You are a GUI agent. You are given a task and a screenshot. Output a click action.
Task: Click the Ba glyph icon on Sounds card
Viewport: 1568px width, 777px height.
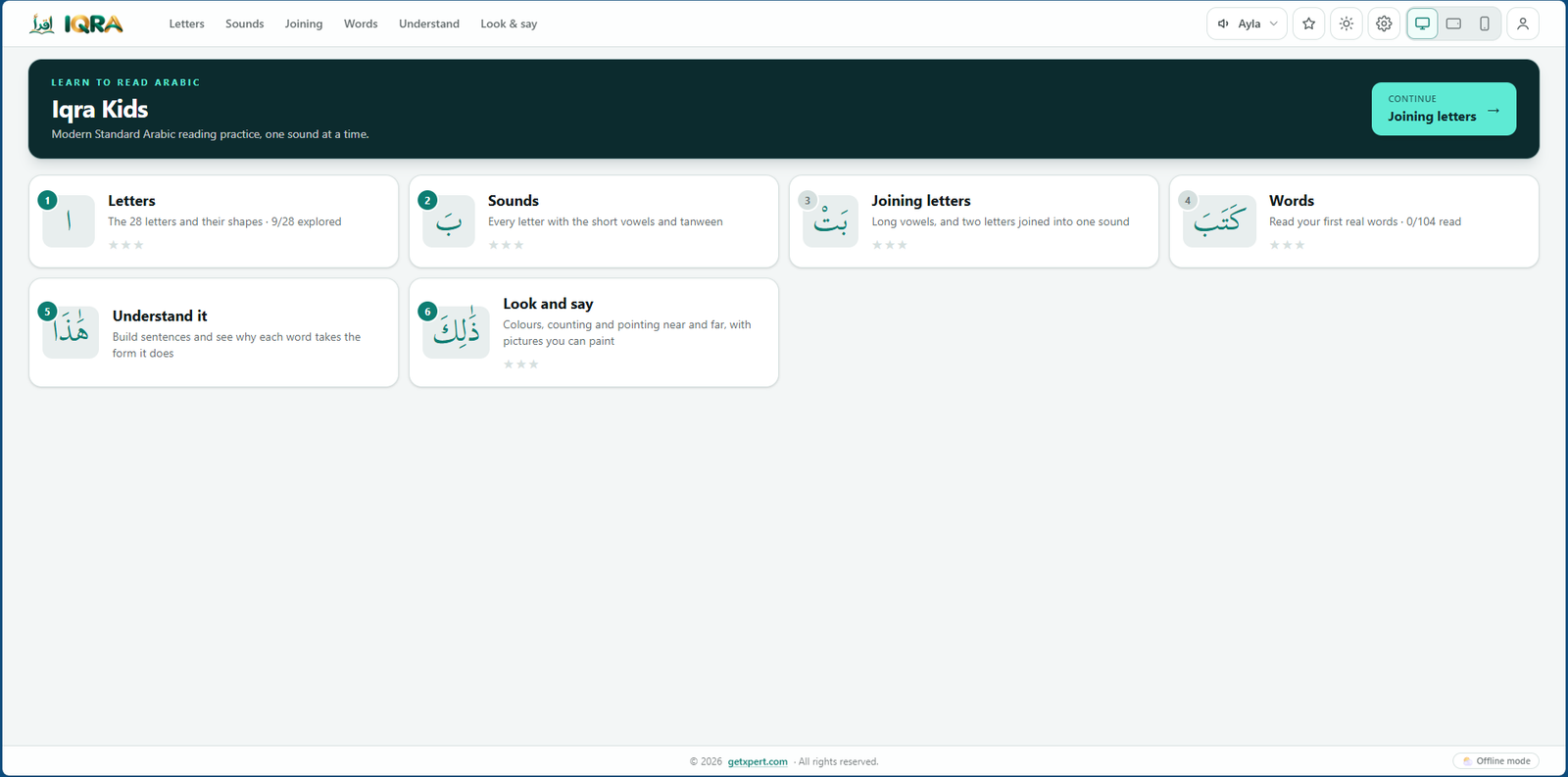[449, 221]
